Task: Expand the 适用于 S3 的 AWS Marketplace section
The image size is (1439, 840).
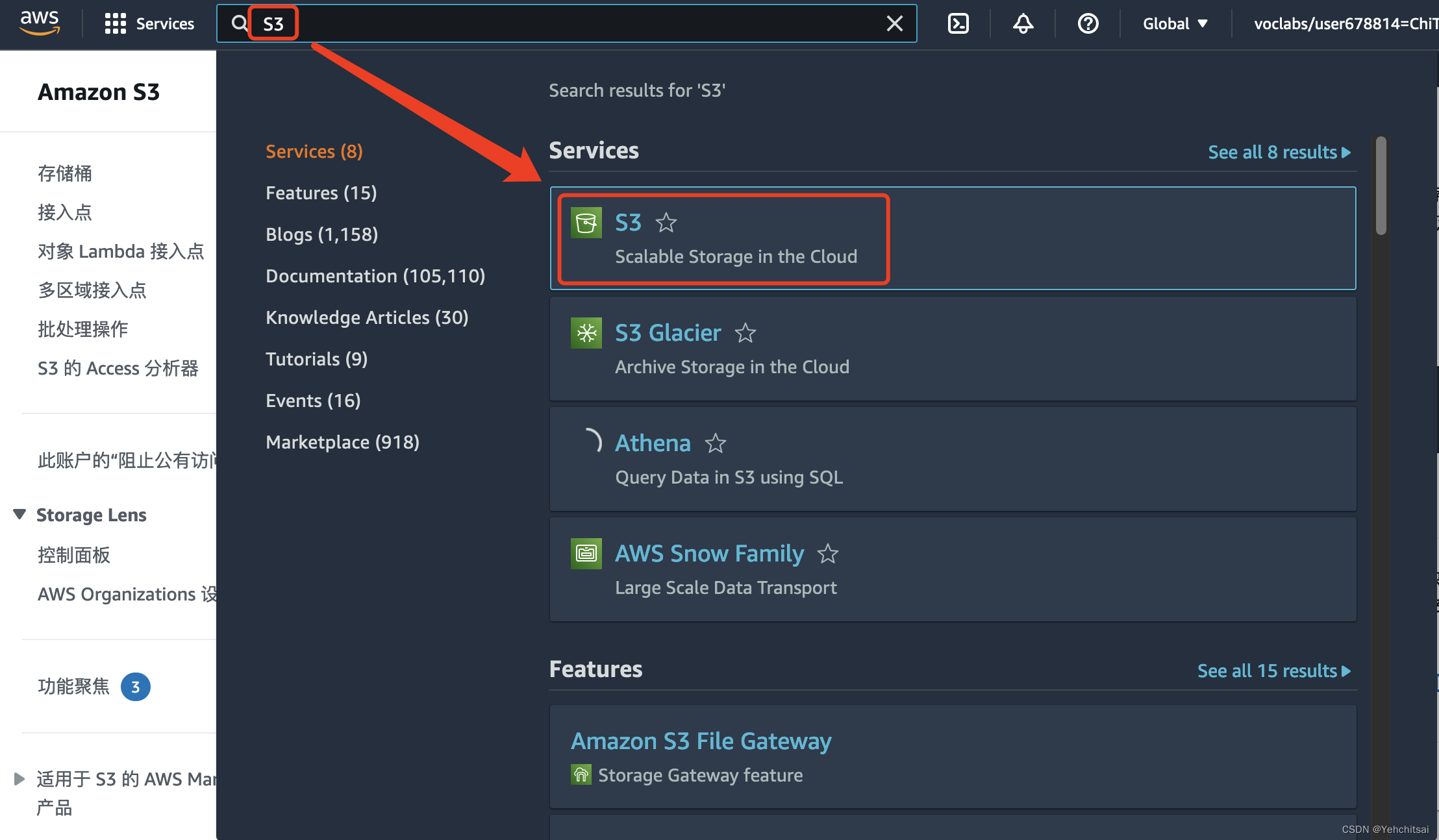Action: pyautogui.click(x=19, y=778)
